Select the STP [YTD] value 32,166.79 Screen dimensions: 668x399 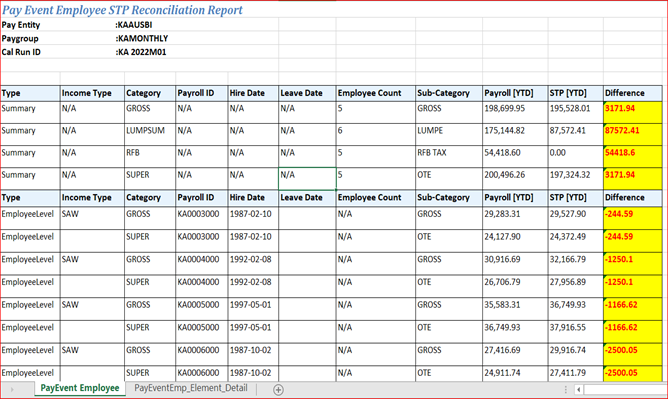click(x=575, y=264)
